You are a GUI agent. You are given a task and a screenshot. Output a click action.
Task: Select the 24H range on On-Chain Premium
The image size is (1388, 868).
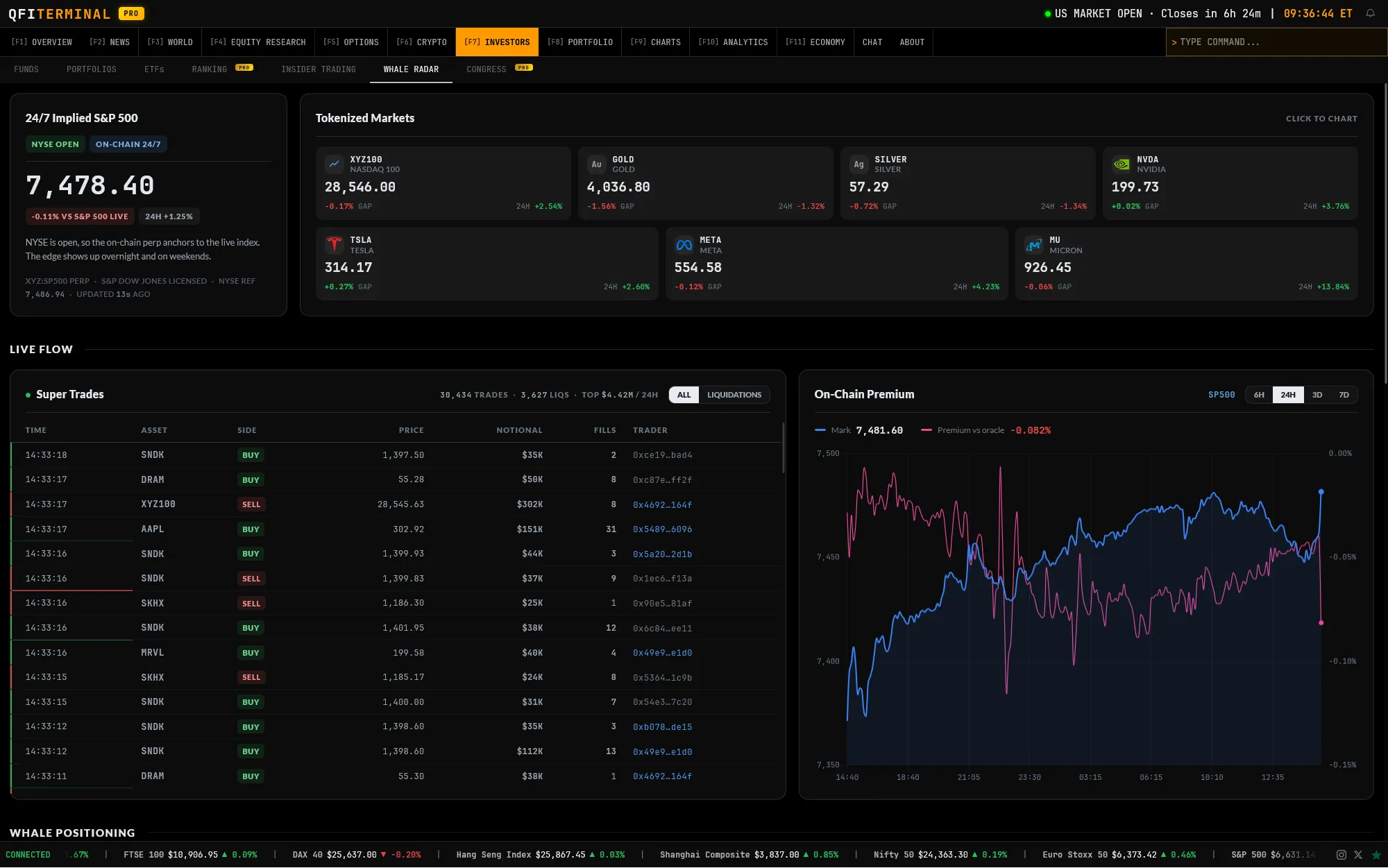[x=1288, y=395]
